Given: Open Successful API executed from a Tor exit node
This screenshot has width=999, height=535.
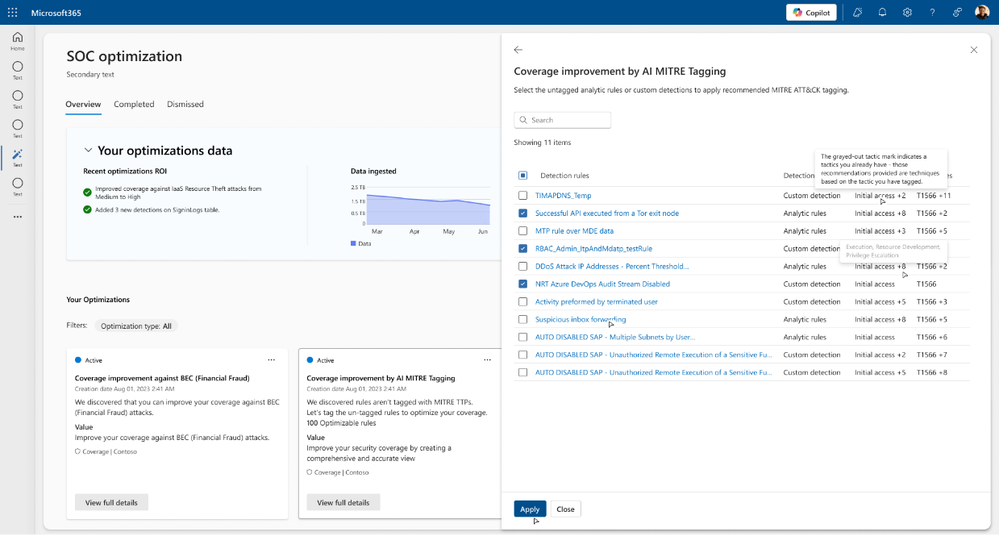Looking at the screenshot, I should pos(607,213).
